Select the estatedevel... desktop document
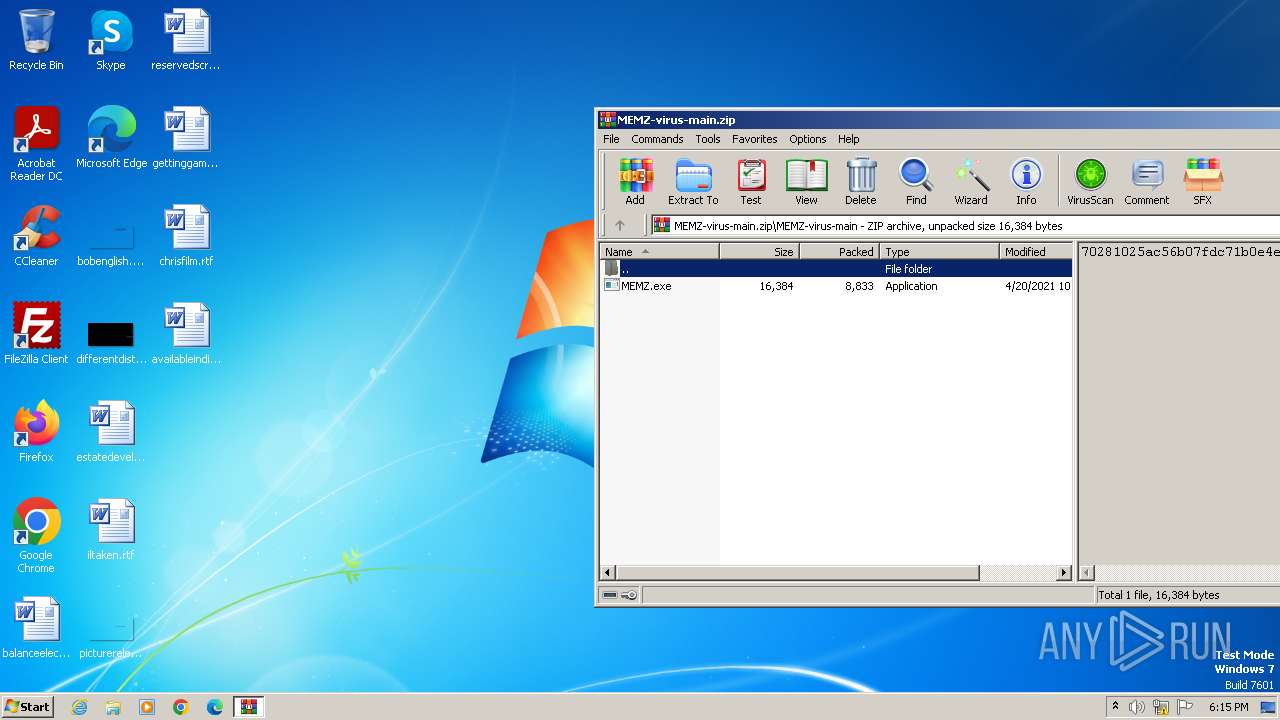 click(x=111, y=432)
